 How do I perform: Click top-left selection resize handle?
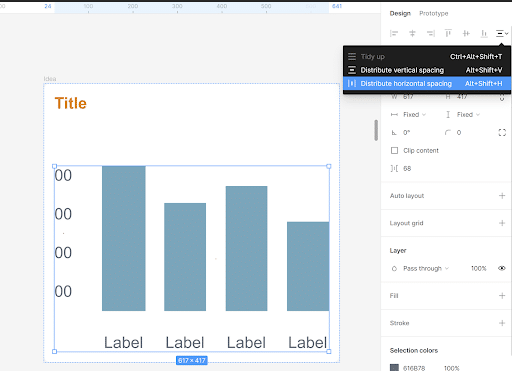tap(55, 166)
